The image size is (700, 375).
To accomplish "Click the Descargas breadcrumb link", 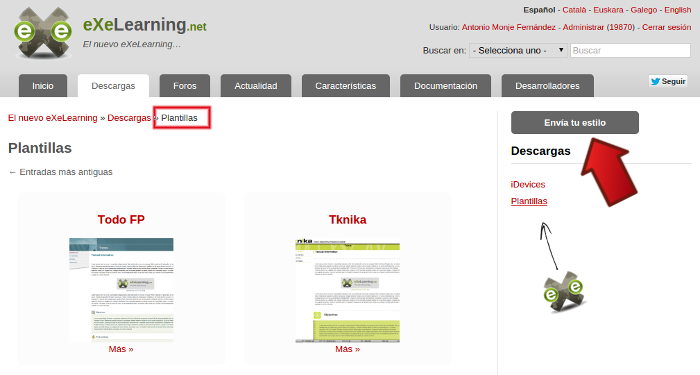I will click(x=129, y=118).
